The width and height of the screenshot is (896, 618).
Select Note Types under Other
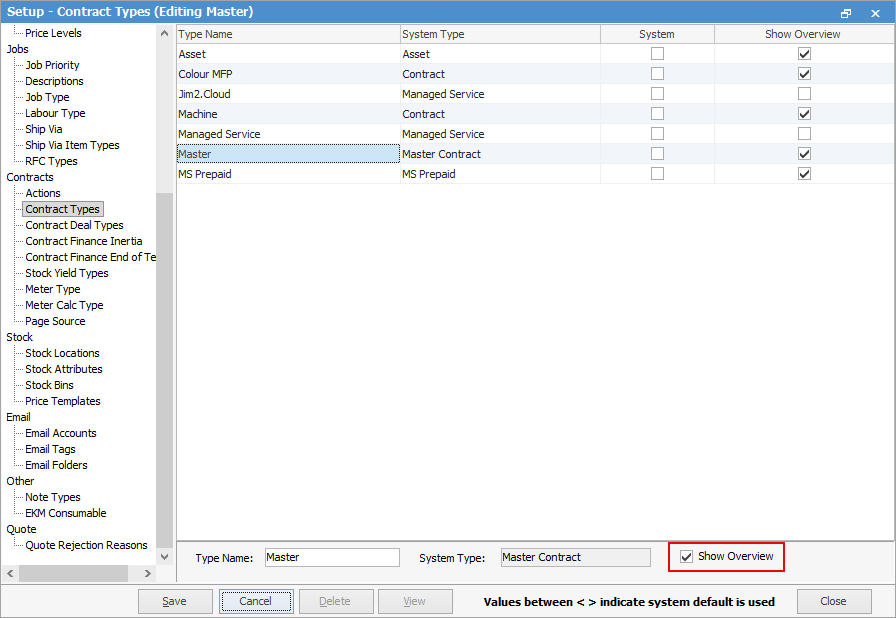click(53, 497)
